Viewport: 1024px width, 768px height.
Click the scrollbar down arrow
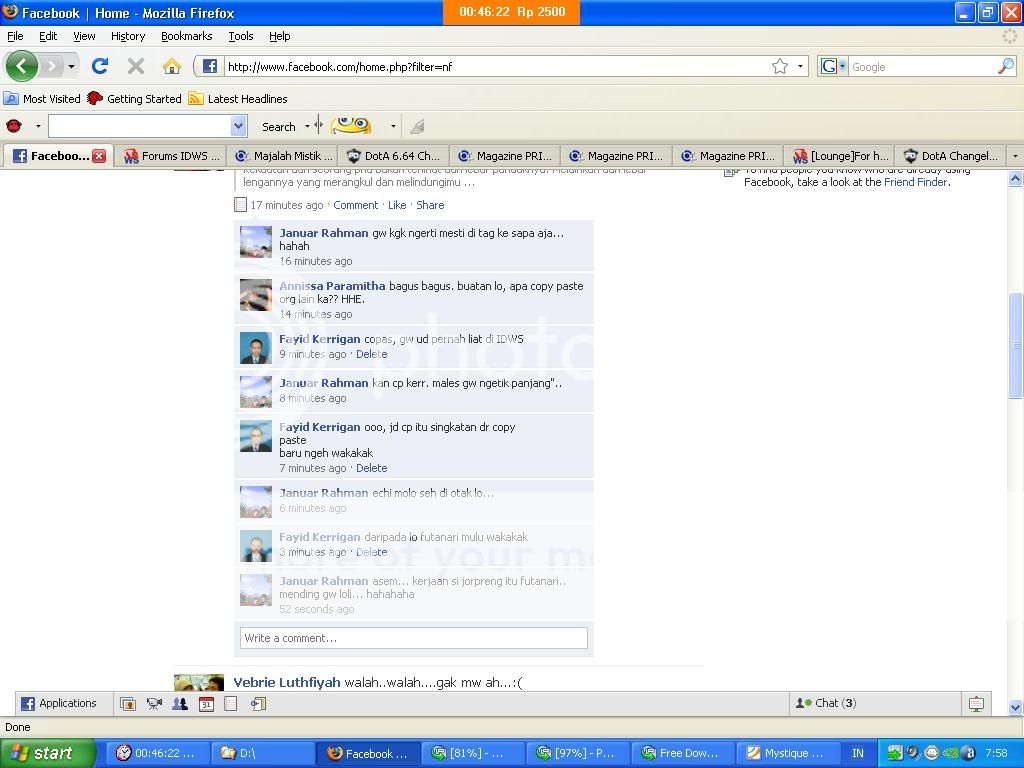coord(1016,707)
